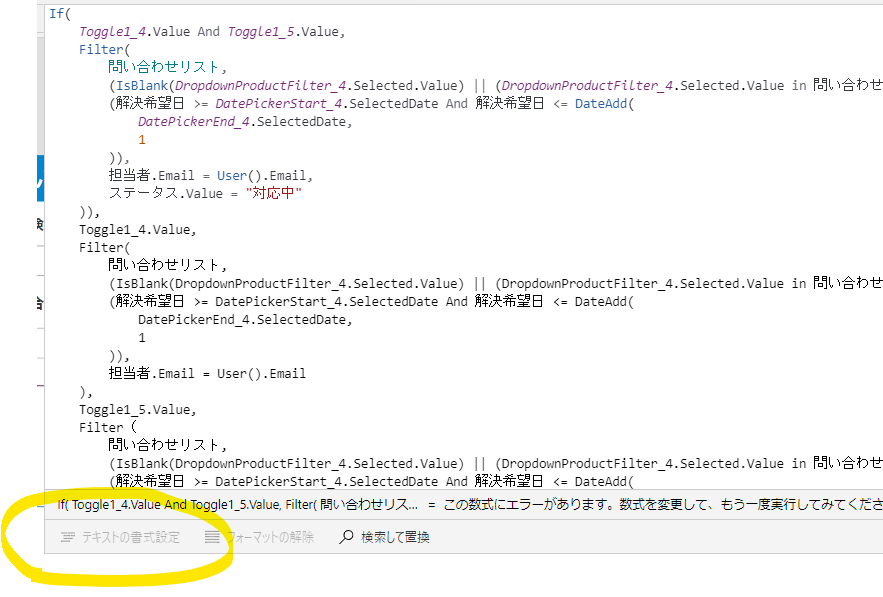
Task: Click the blue Filter( keyword
Action: click(104, 50)
